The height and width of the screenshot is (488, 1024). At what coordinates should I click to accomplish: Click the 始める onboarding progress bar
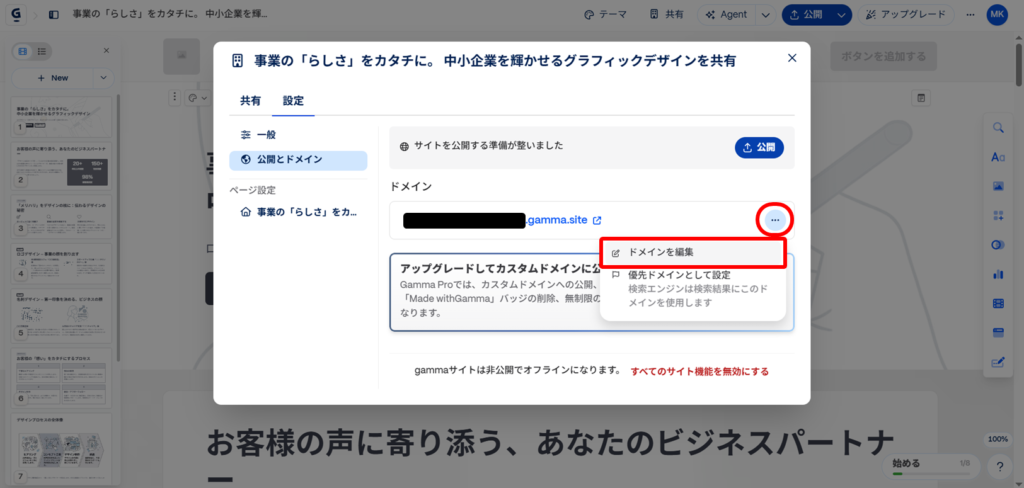pyautogui.click(x=931, y=467)
